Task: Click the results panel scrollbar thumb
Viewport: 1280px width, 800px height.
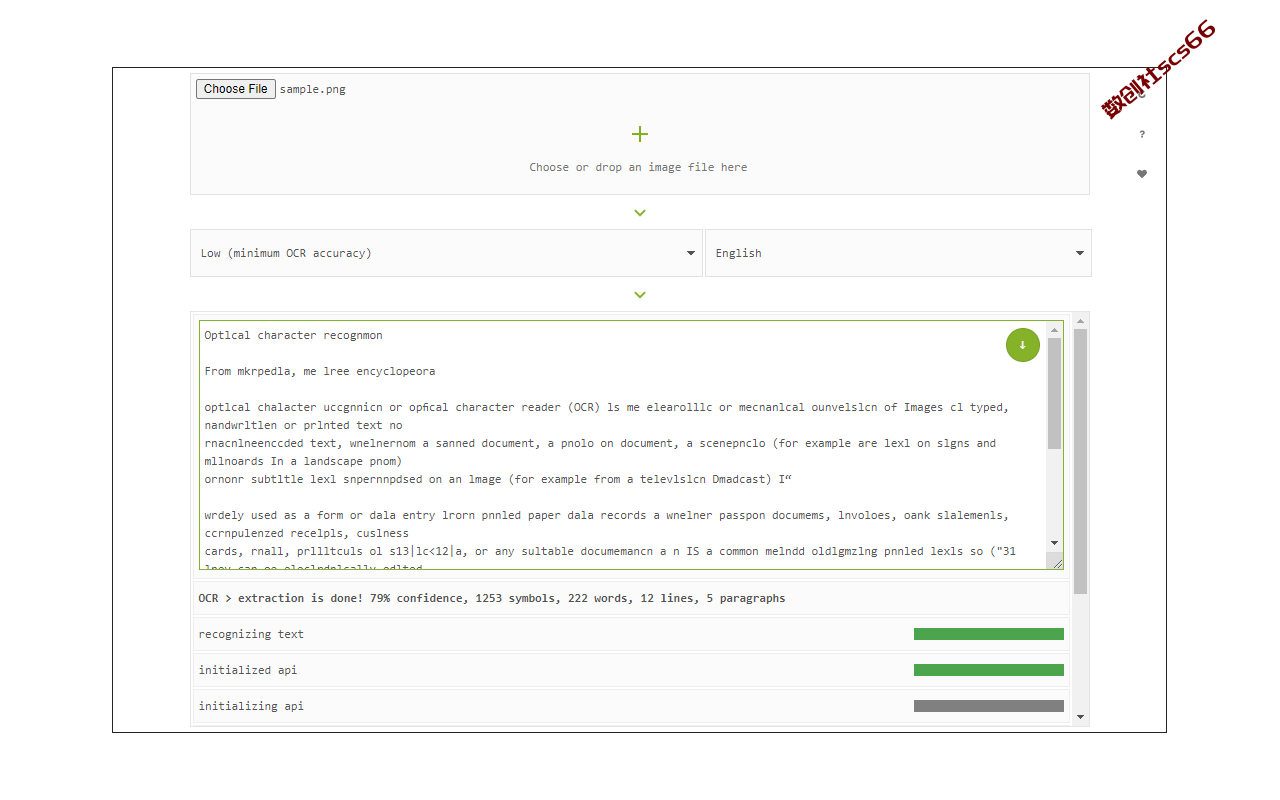Action: pos(1080,461)
